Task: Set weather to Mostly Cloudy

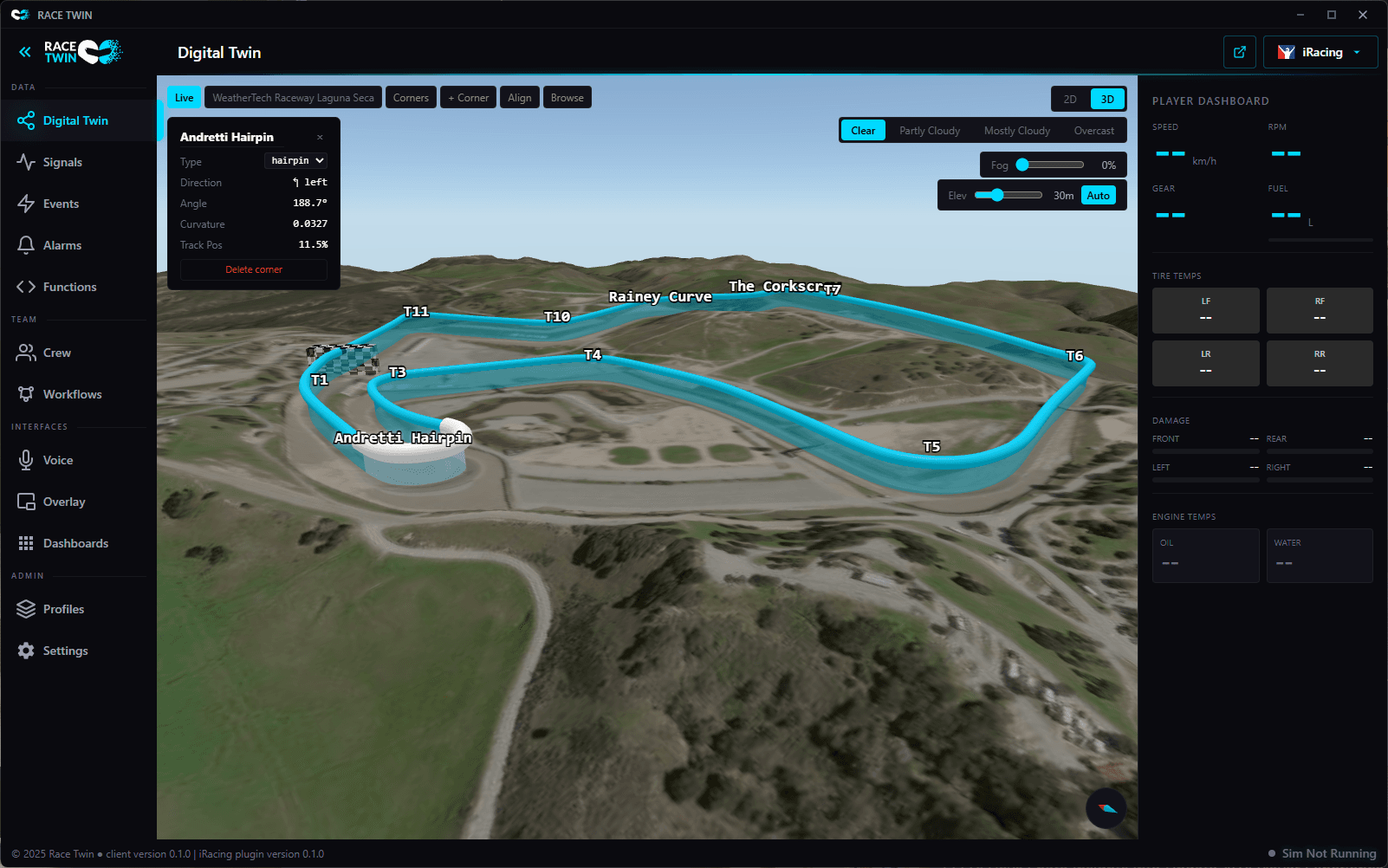Action: 1017,131
